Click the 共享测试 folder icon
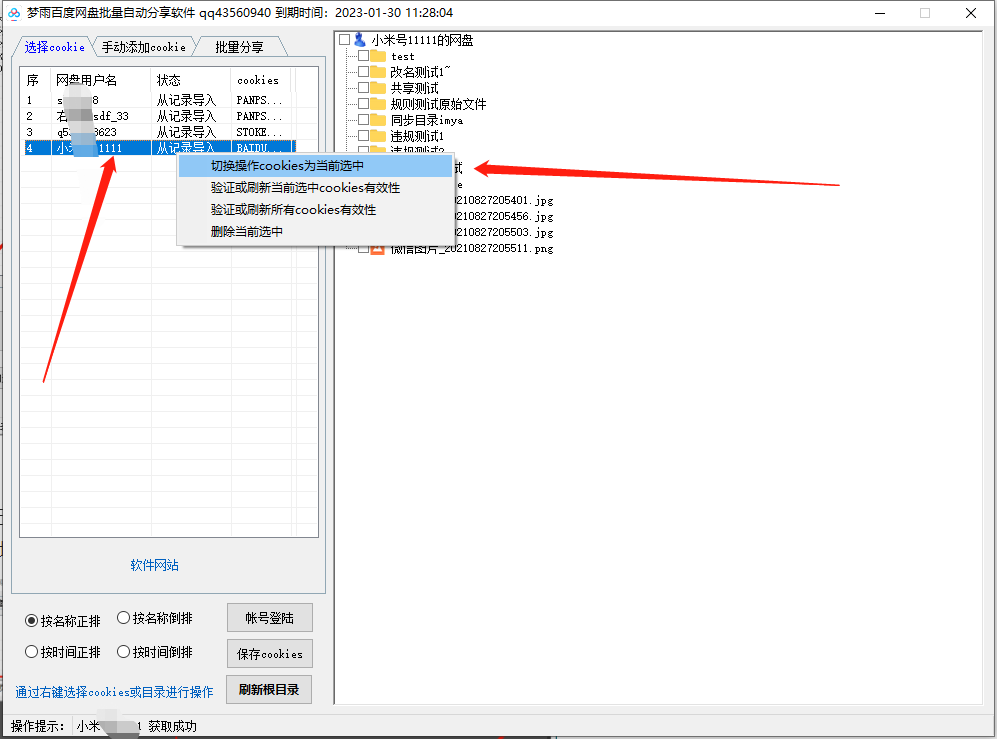The image size is (997, 739). point(378,88)
